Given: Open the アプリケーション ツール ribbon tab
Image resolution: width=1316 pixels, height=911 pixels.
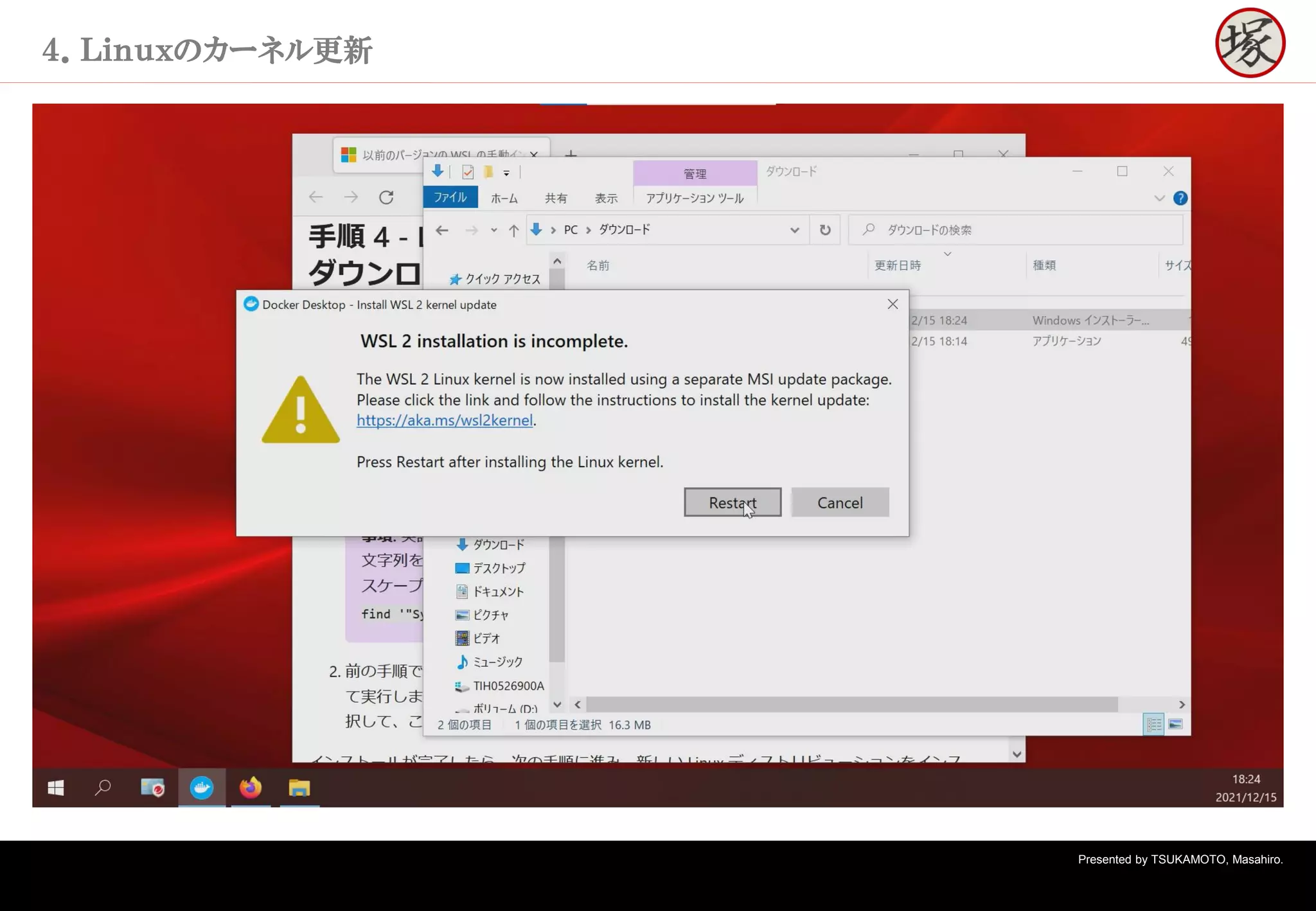Looking at the screenshot, I should tap(695, 198).
